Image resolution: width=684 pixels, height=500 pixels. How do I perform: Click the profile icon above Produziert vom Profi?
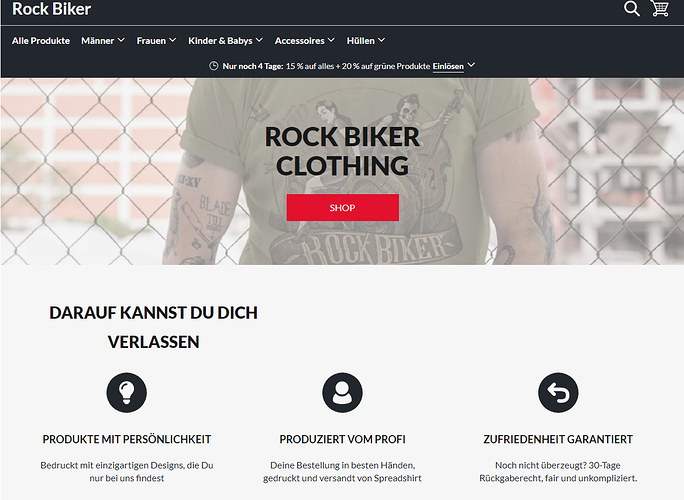tap(342, 392)
